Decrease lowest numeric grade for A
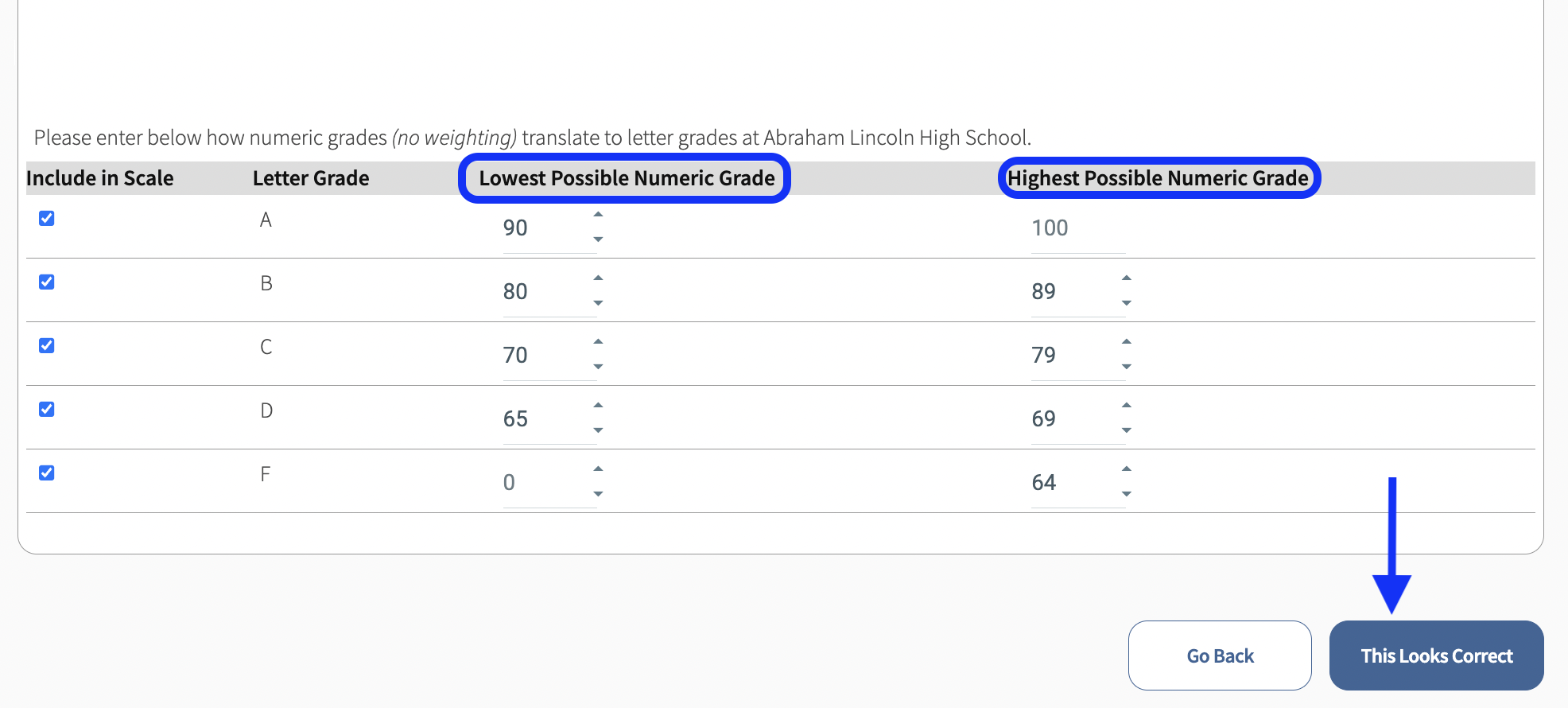This screenshot has width=1568, height=708. pos(598,239)
